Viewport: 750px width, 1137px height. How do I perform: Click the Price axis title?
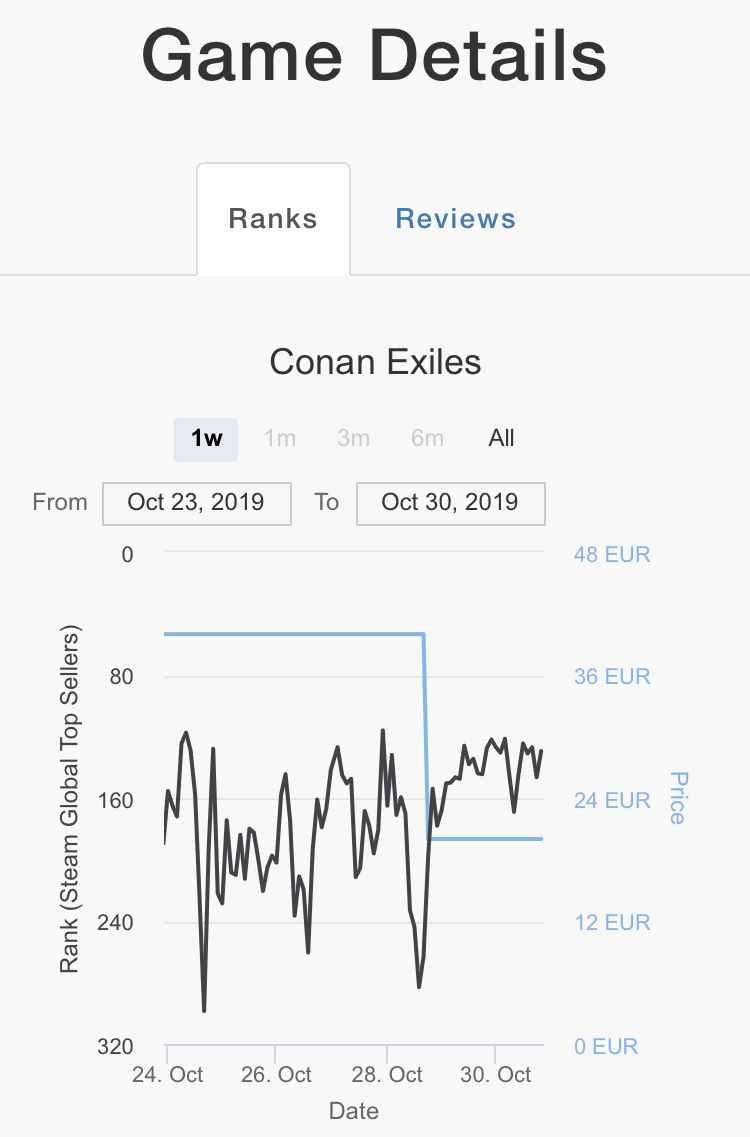pos(677,797)
